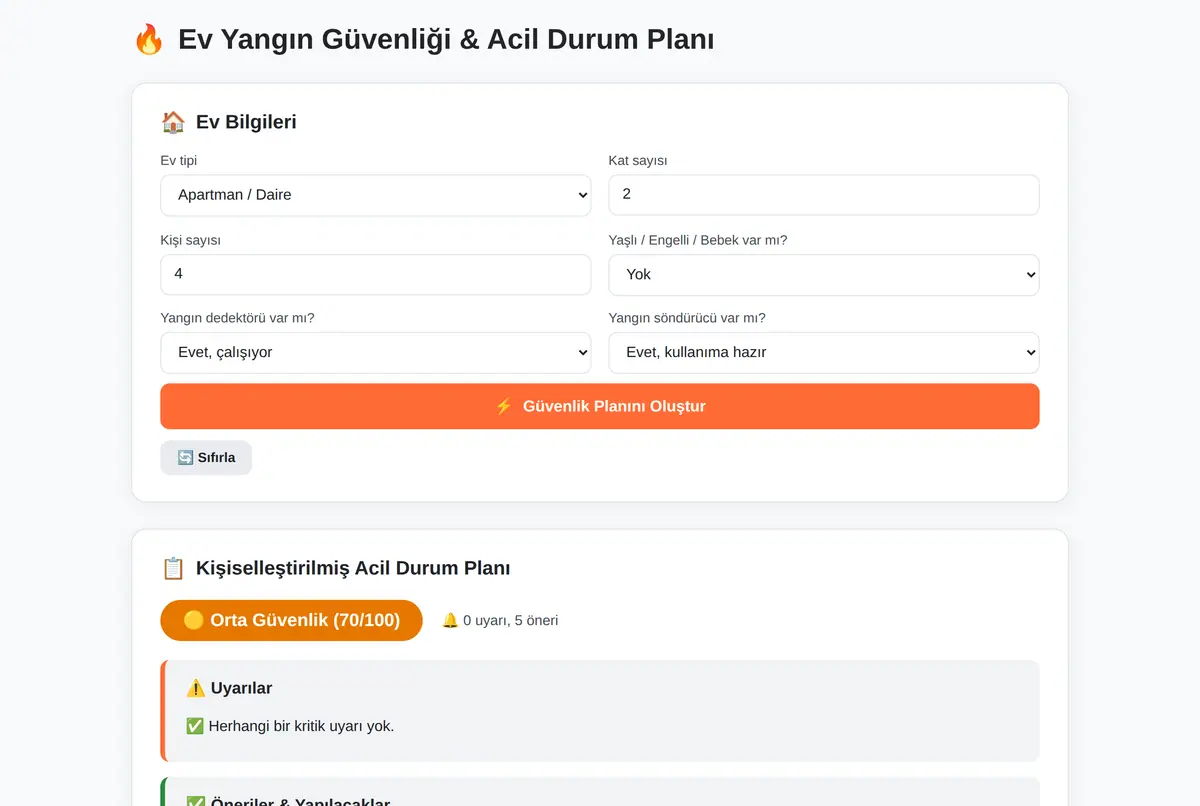Click the yellow circle in the security badge
1200x806 pixels.
point(194,620)
